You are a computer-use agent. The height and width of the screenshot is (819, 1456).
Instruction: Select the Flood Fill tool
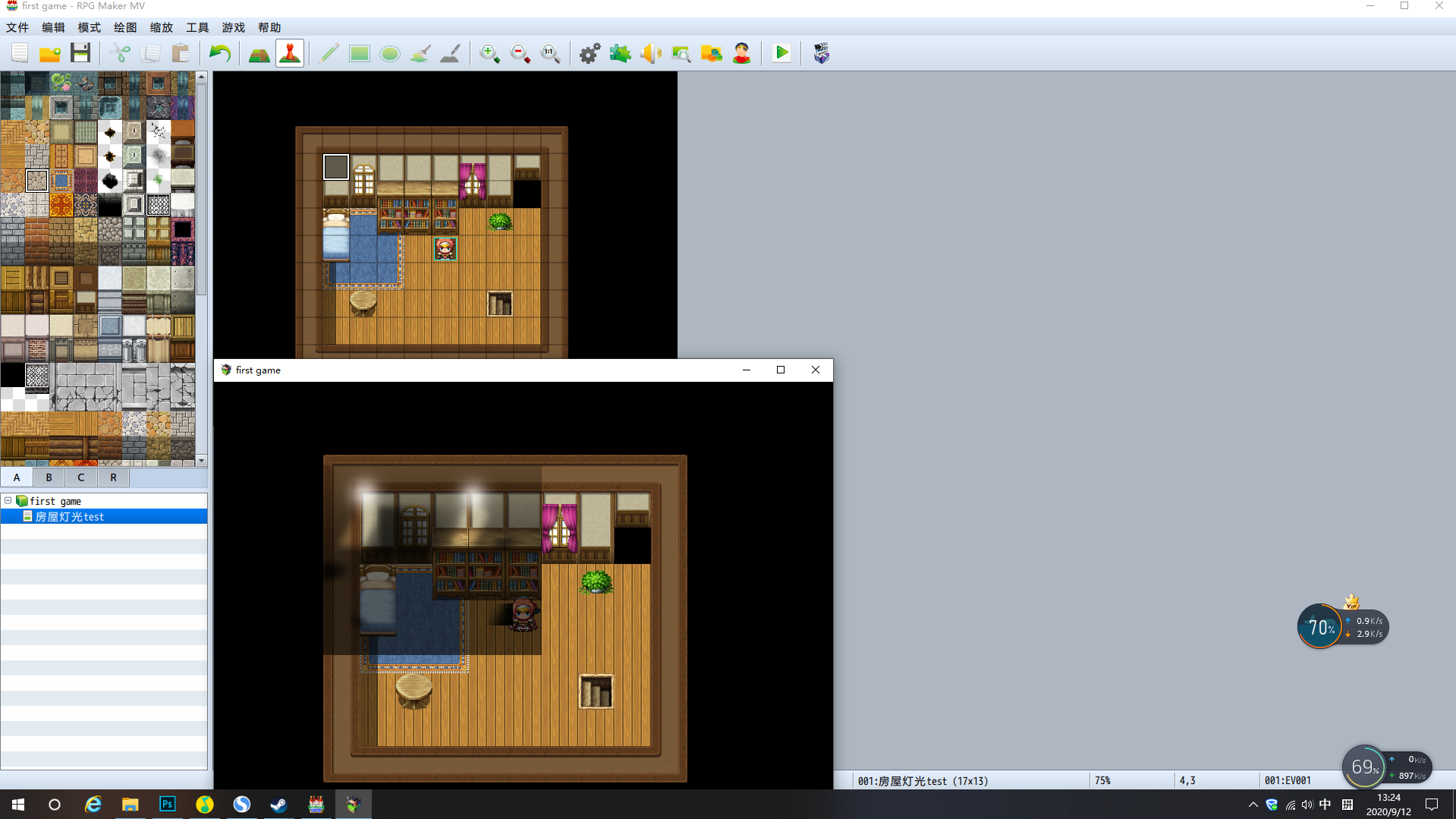(x=420, y=53)
